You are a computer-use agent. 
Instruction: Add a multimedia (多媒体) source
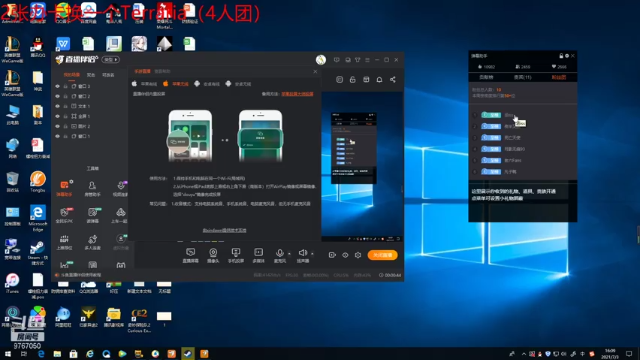click(x=258, y=255)
